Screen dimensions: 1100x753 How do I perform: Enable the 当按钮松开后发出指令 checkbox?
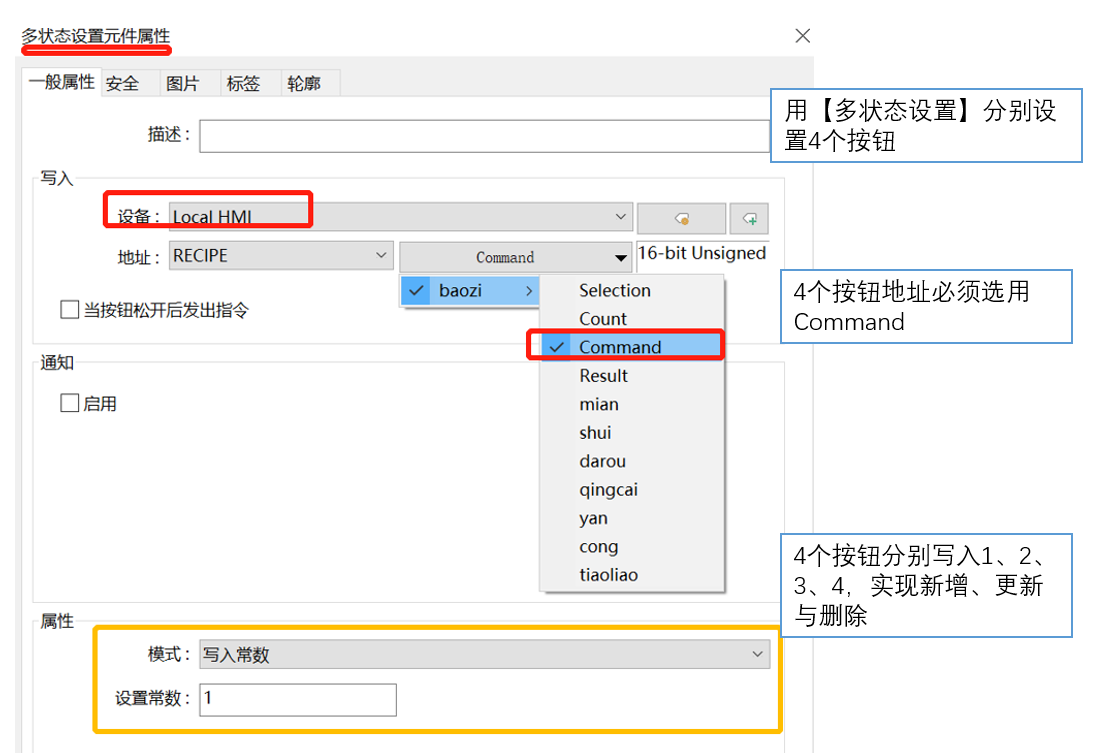pos(70,310)
